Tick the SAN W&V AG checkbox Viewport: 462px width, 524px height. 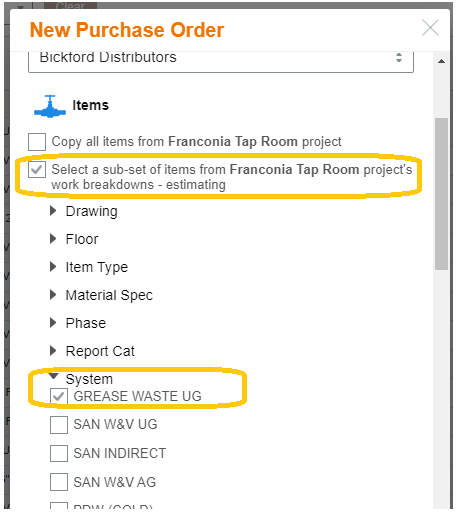point(59,482)
